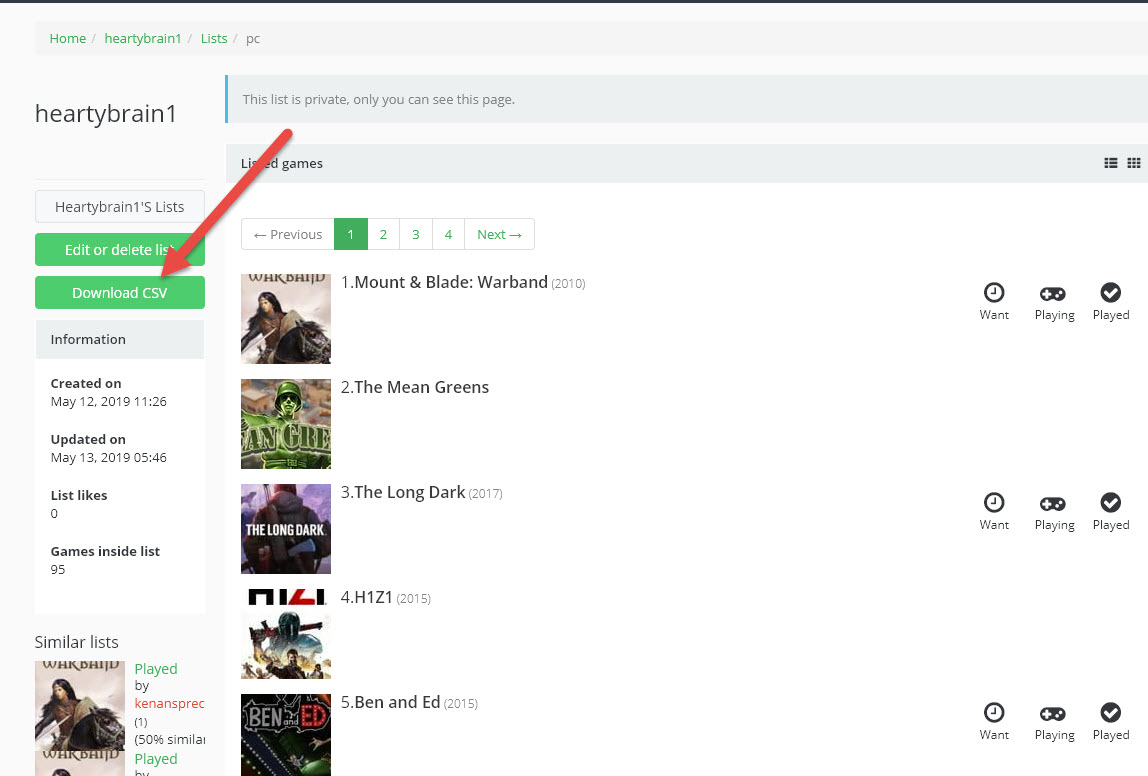
Task: Open Ben and Ed title
Action: [x=397, y=702]
